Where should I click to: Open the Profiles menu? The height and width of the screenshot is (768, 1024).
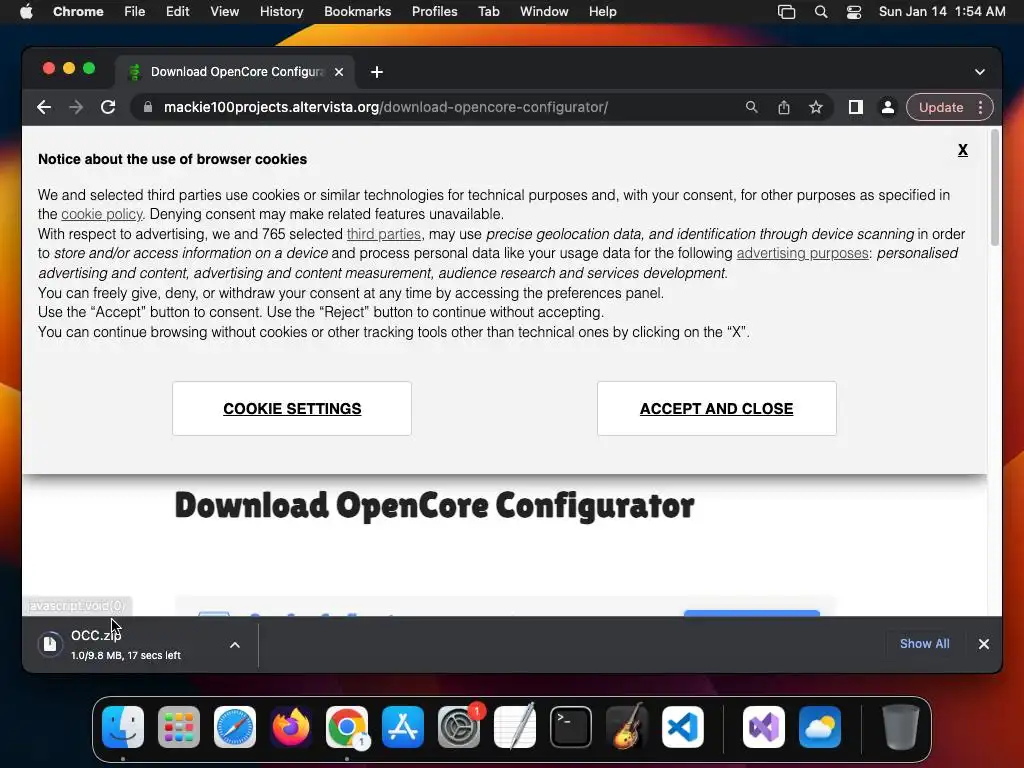434,12
